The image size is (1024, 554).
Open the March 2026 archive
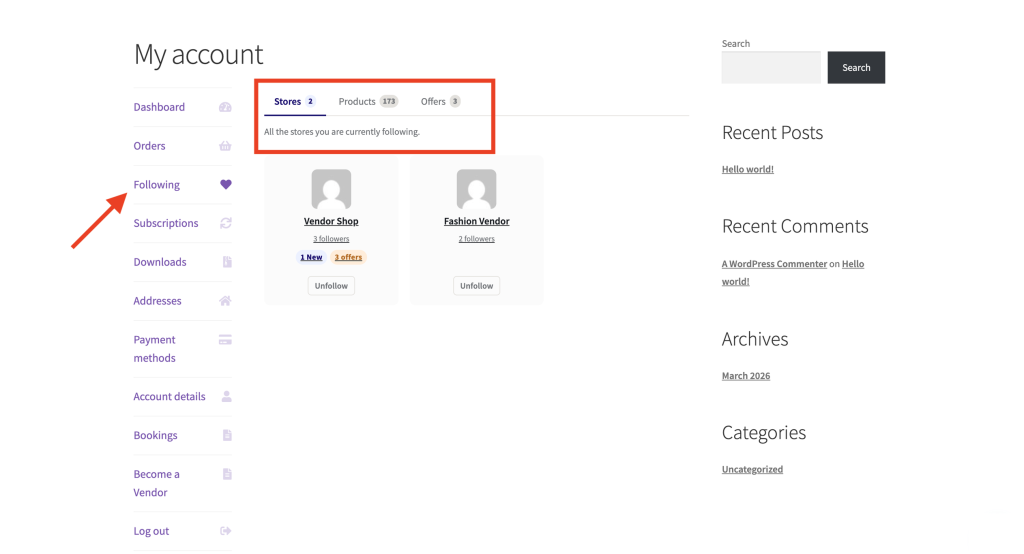pyautogui.click(x=746, y=376)
